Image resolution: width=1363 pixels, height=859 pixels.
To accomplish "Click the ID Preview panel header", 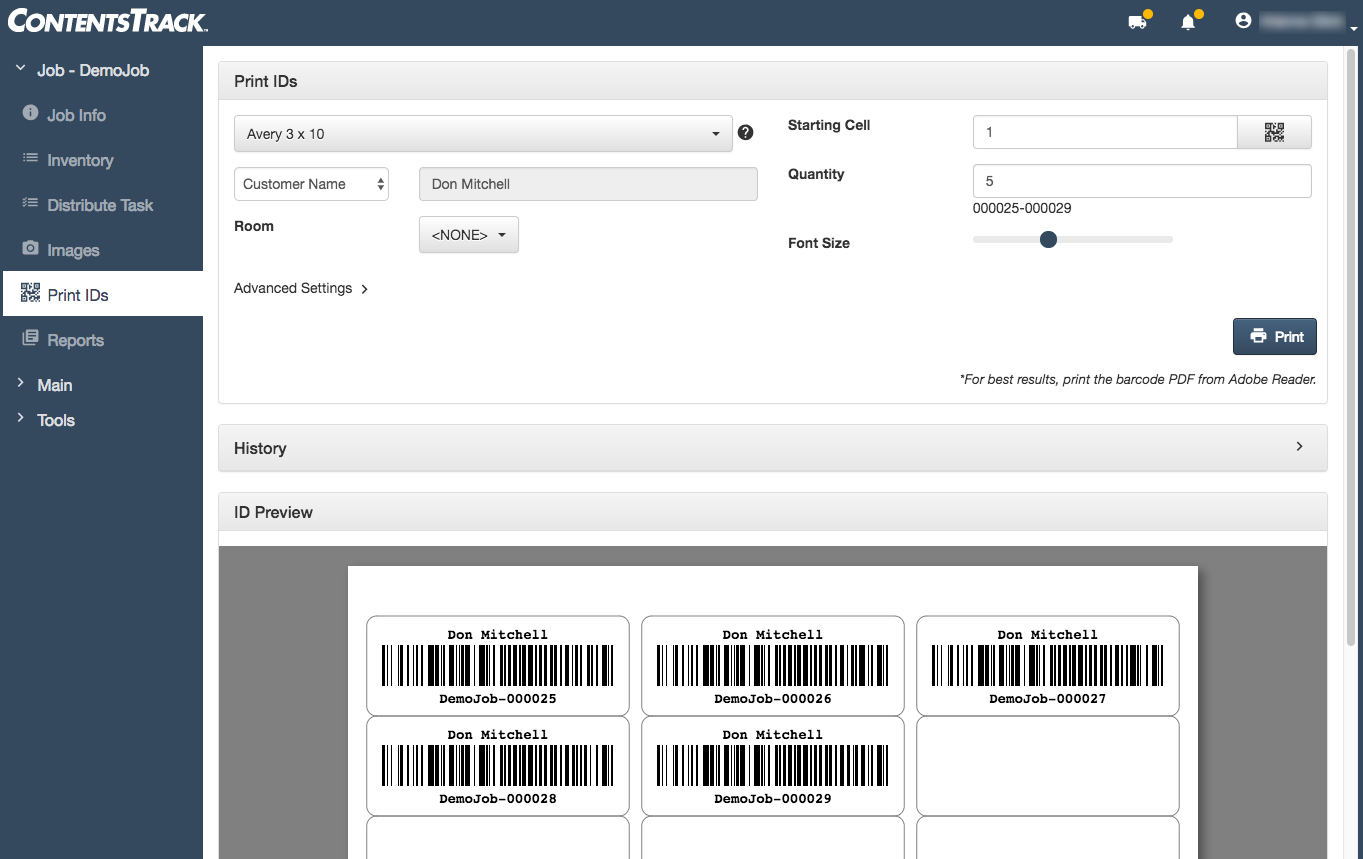I will point(773,512).
